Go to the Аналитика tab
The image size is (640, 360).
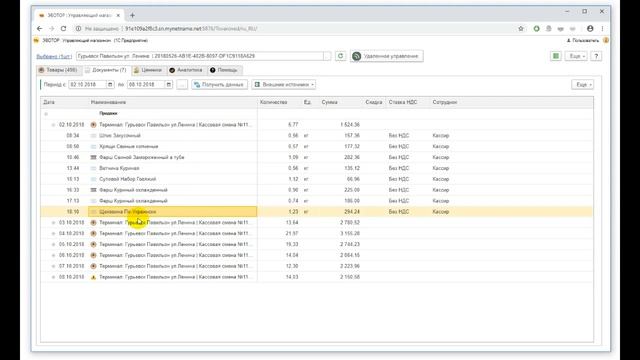click(x=186, y=70)
